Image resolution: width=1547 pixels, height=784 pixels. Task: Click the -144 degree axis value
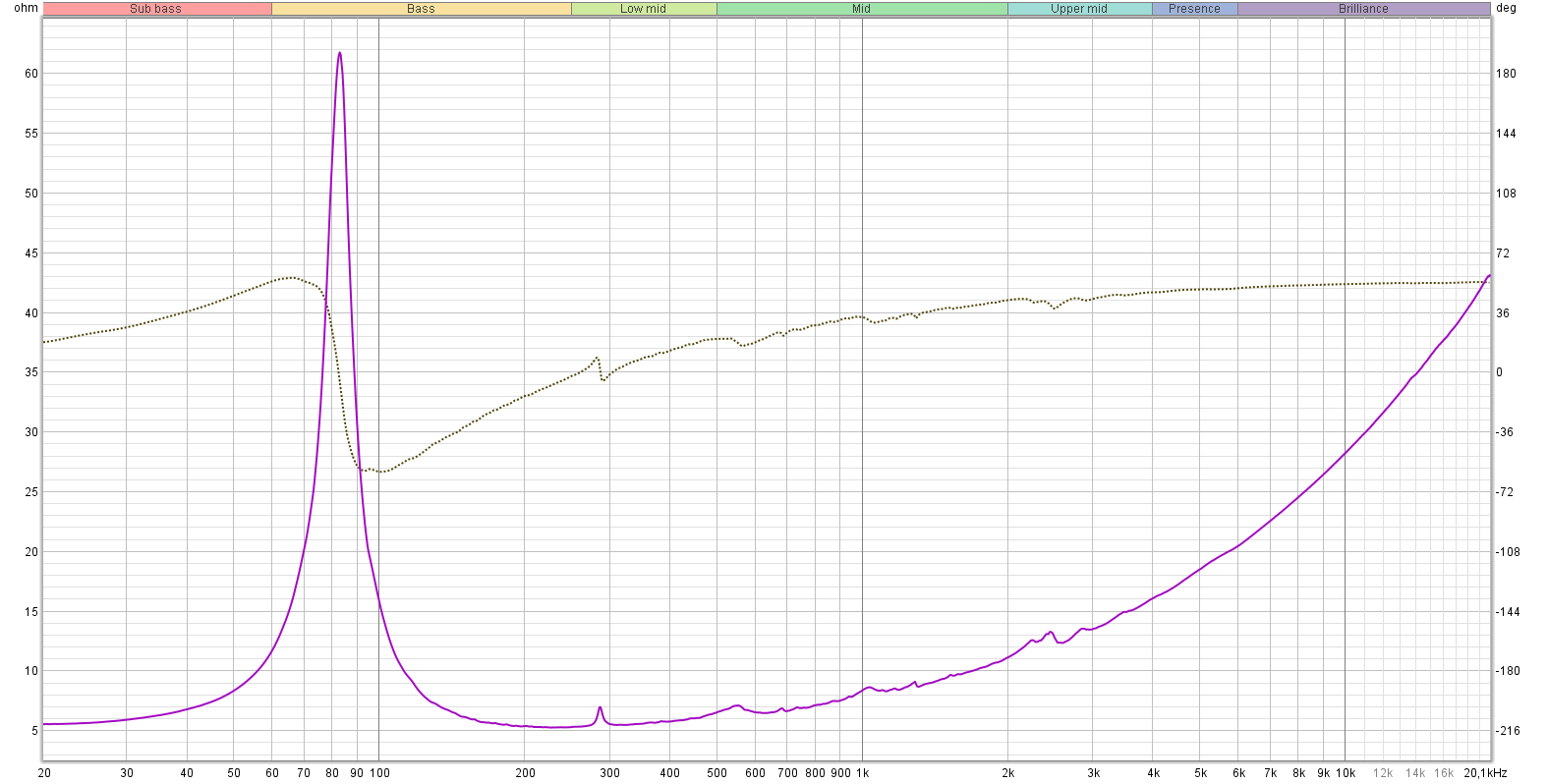click(x=1508, y=612)
